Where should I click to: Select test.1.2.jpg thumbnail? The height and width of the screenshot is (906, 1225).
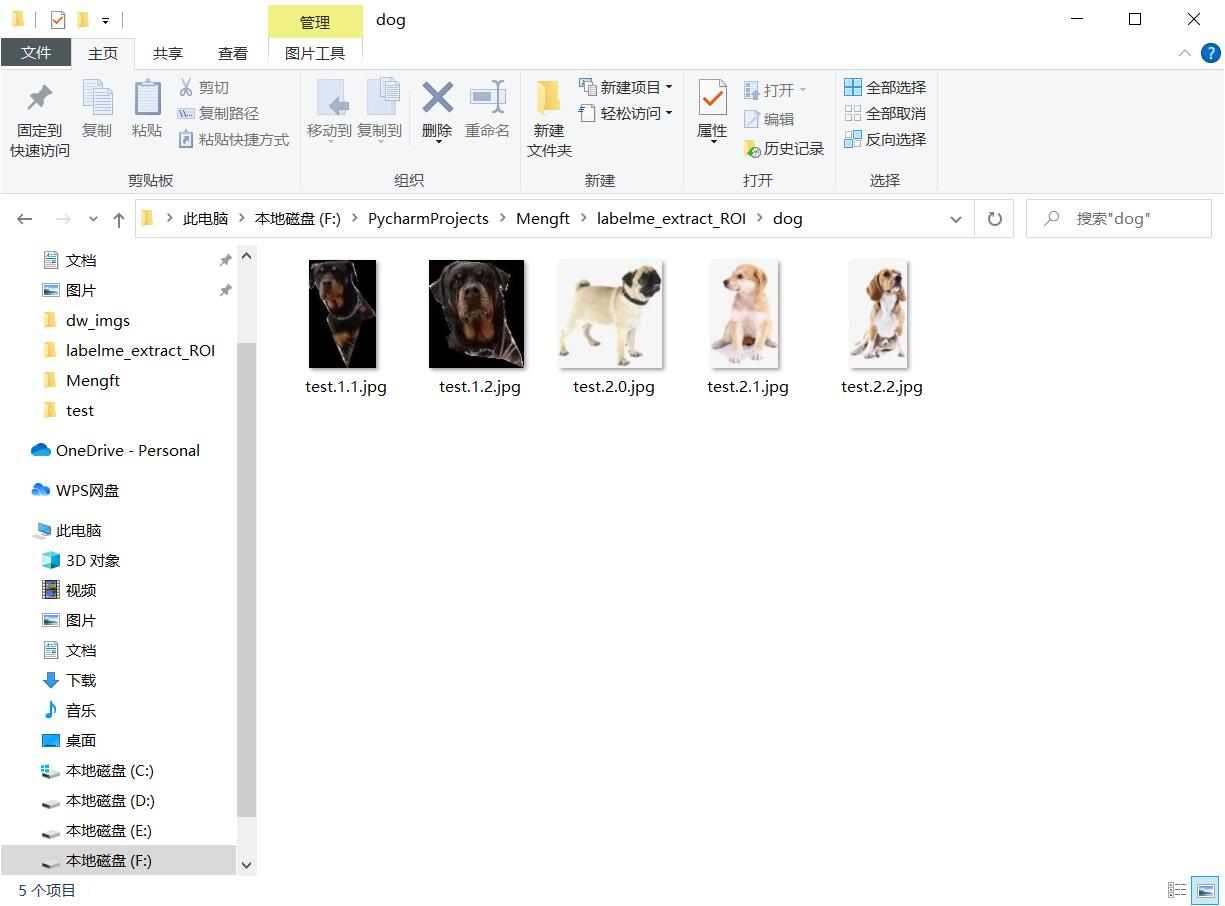coord(477,314)
